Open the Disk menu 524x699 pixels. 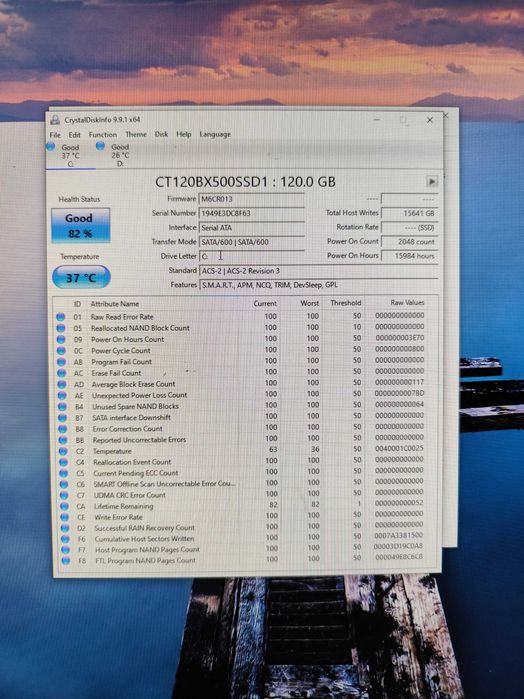point(161,134)
